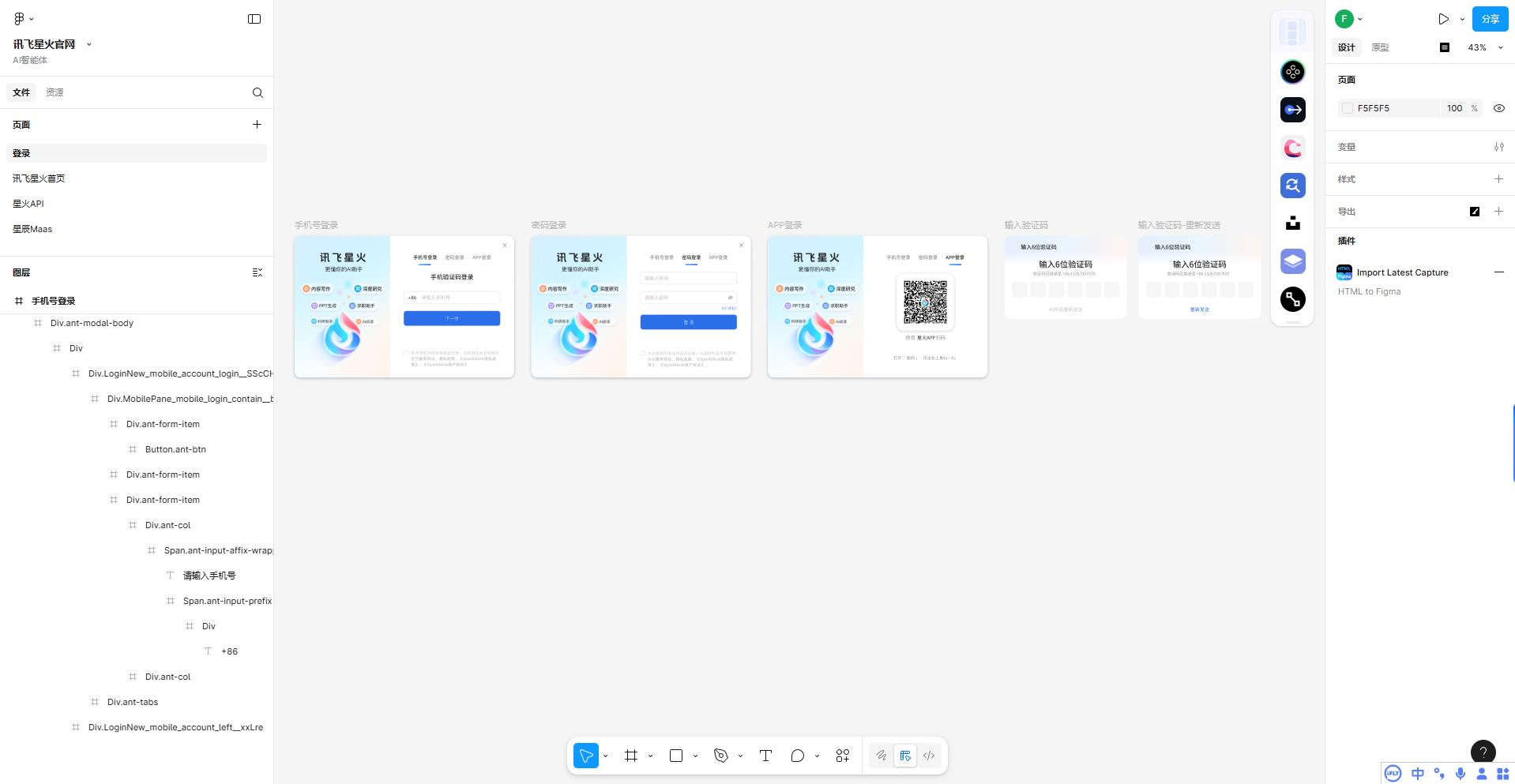Viewport: 1515px width, 784px height.
Task: Click the 分享 share button
Action: (x=1490, y=19)
